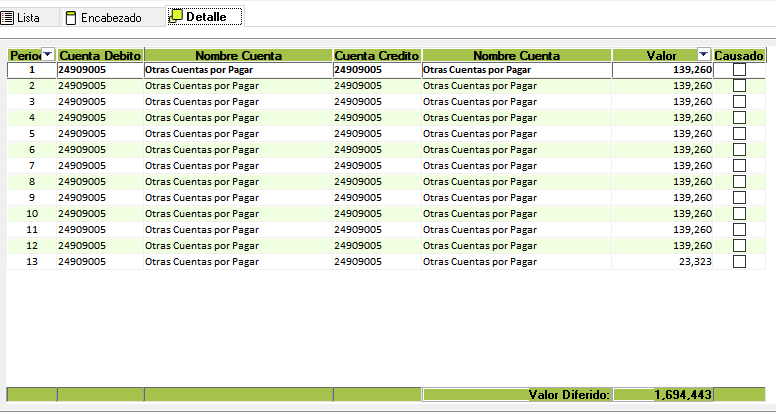This screenshot has width=776, height=415.
Task: Switch to the Encabezado tab
Action: tap(110, 18)
